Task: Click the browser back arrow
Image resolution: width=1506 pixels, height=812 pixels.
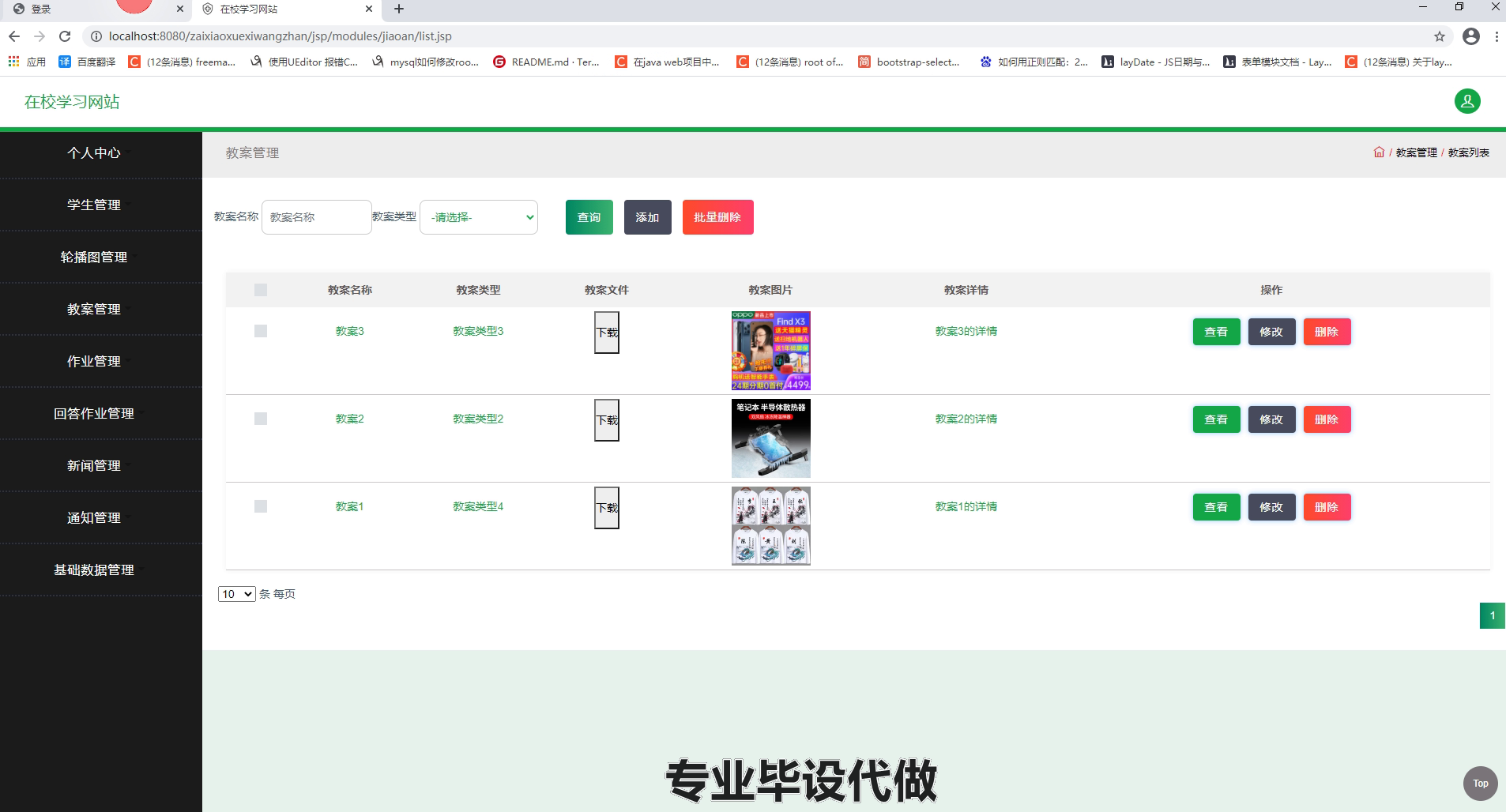Action: click(14, 36)
